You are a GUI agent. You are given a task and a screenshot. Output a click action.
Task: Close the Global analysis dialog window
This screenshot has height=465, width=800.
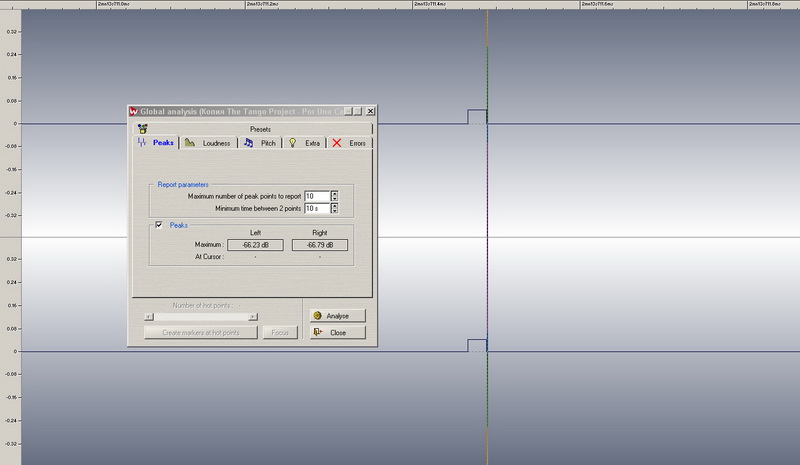tap(370, 111)
